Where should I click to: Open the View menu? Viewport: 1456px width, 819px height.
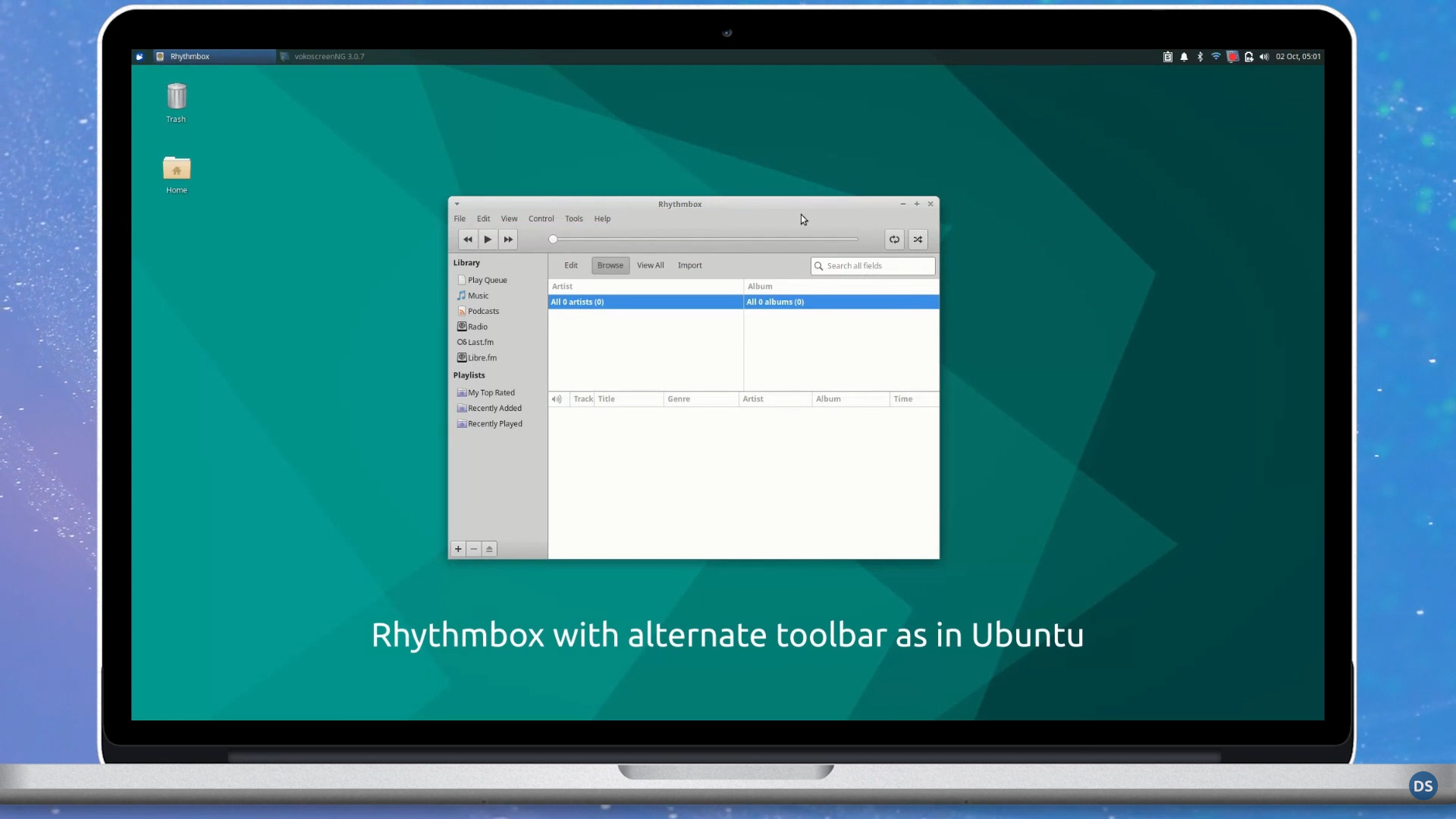509,218
